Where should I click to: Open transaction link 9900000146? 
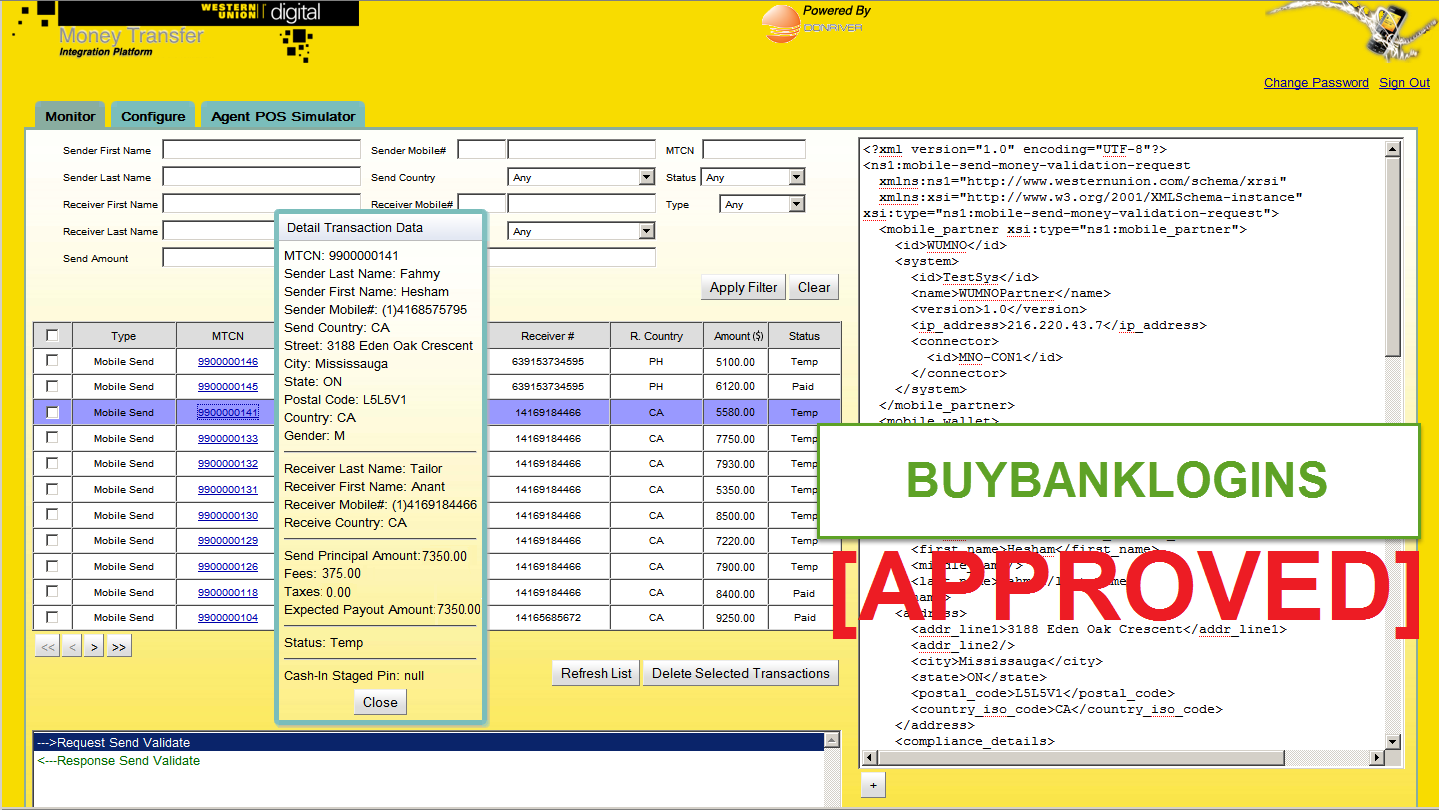(228, 361)
